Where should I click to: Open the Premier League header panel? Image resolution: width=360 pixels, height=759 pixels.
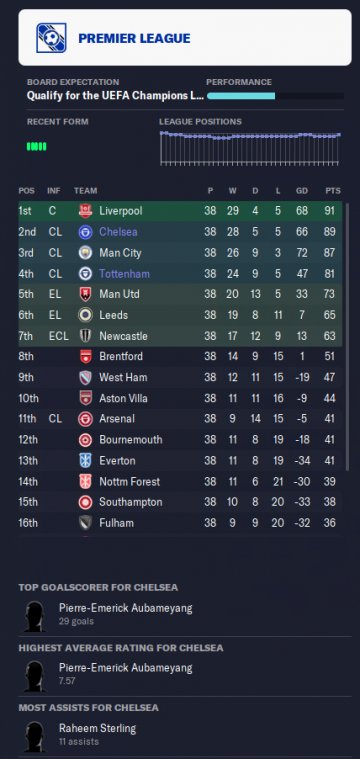[x=185, y=37]
